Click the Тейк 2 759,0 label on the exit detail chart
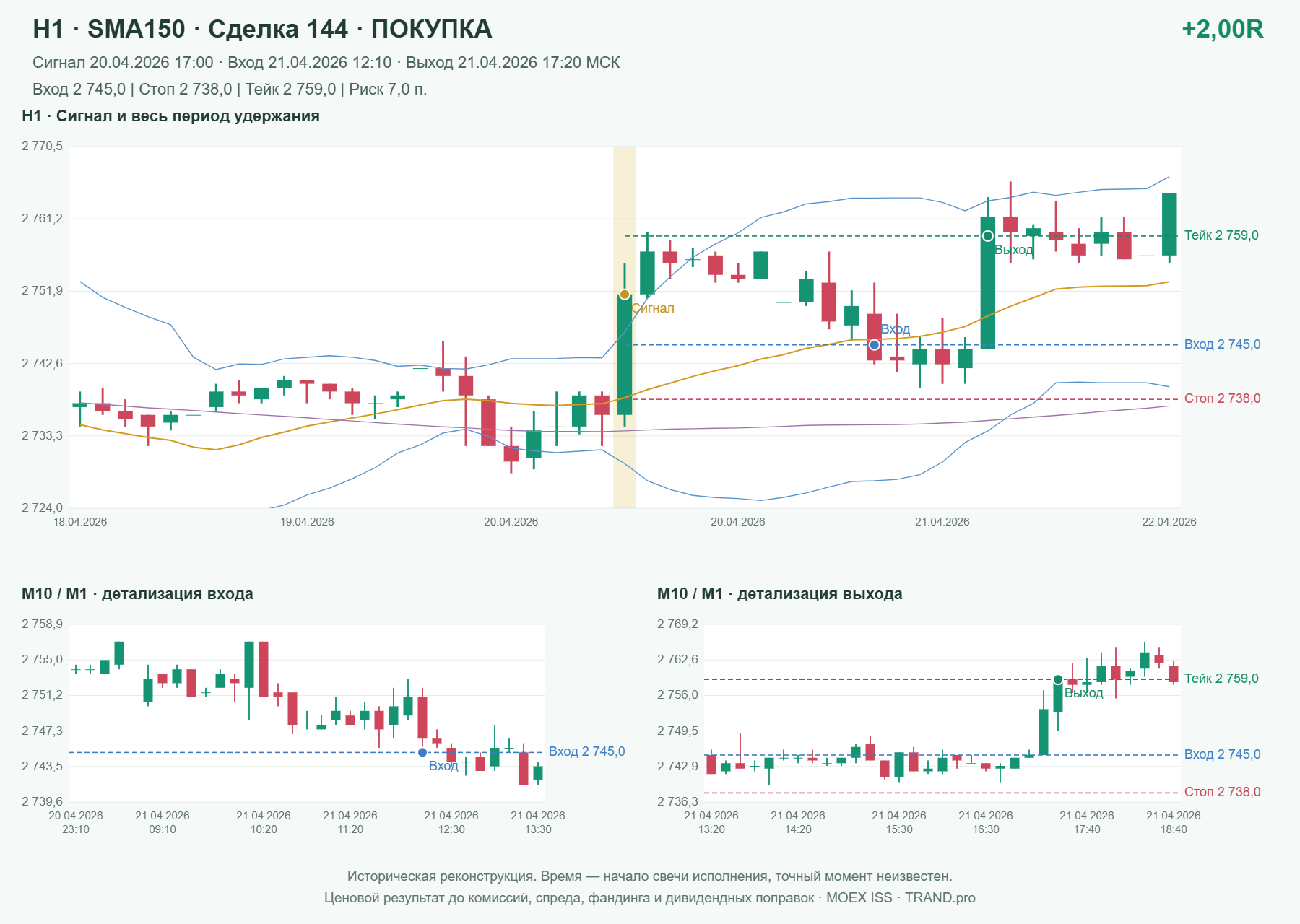Image resolution: width=1300 pixels, height=924 pixels. [x=1221, y=679]
